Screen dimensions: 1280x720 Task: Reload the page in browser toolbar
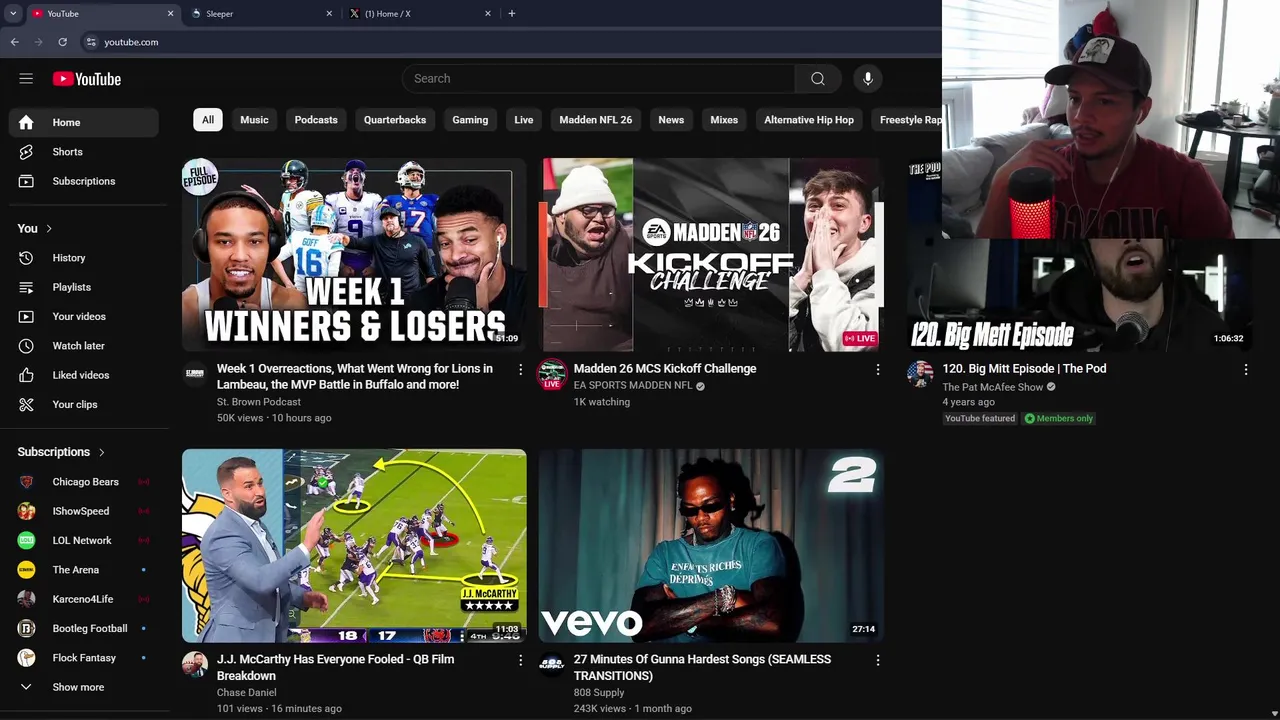(x=62, y=42)
